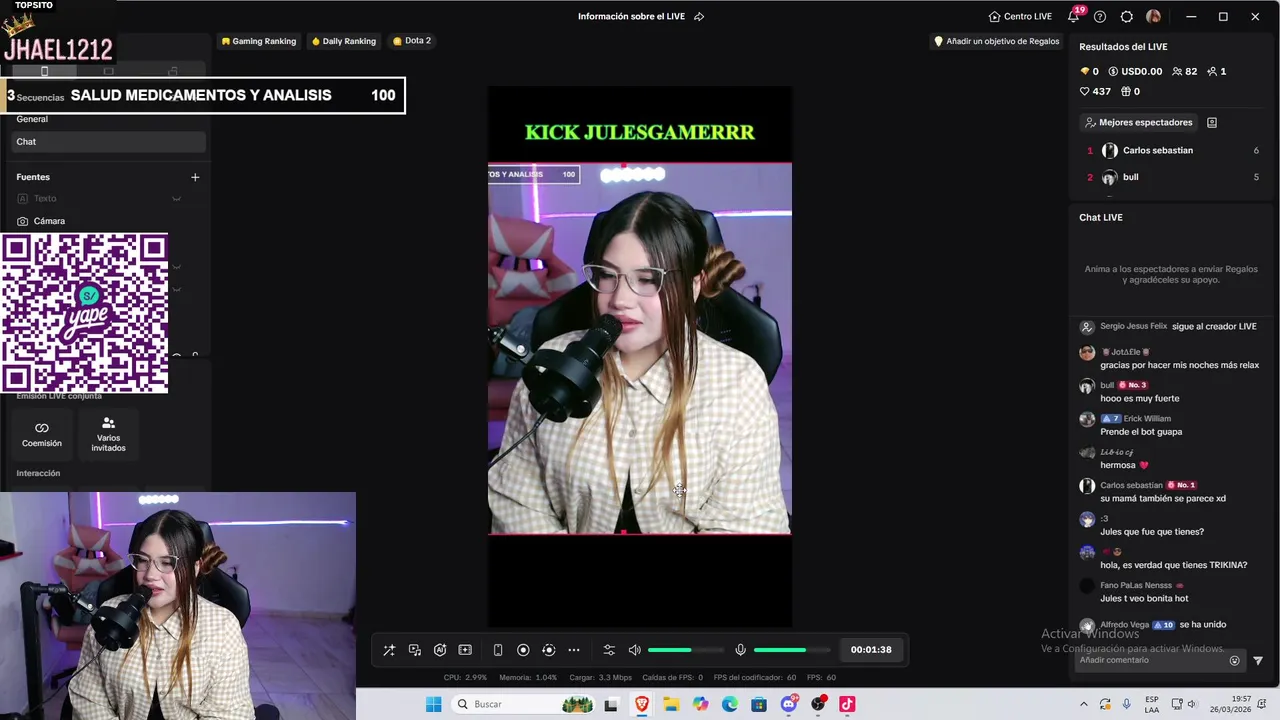Click the vertical LIVE preview canvas
The height and width of the screenshot is (720, 1280).
tap(640, 357)
